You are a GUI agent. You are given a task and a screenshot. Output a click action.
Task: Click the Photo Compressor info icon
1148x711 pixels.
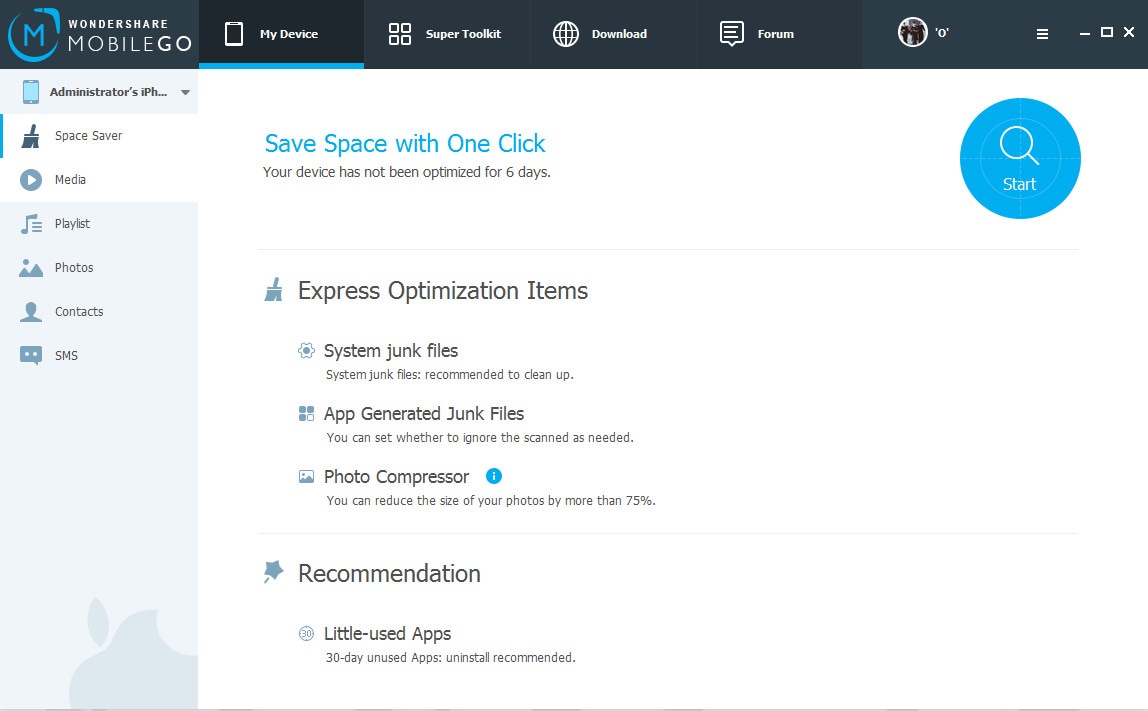pos(493,476)
